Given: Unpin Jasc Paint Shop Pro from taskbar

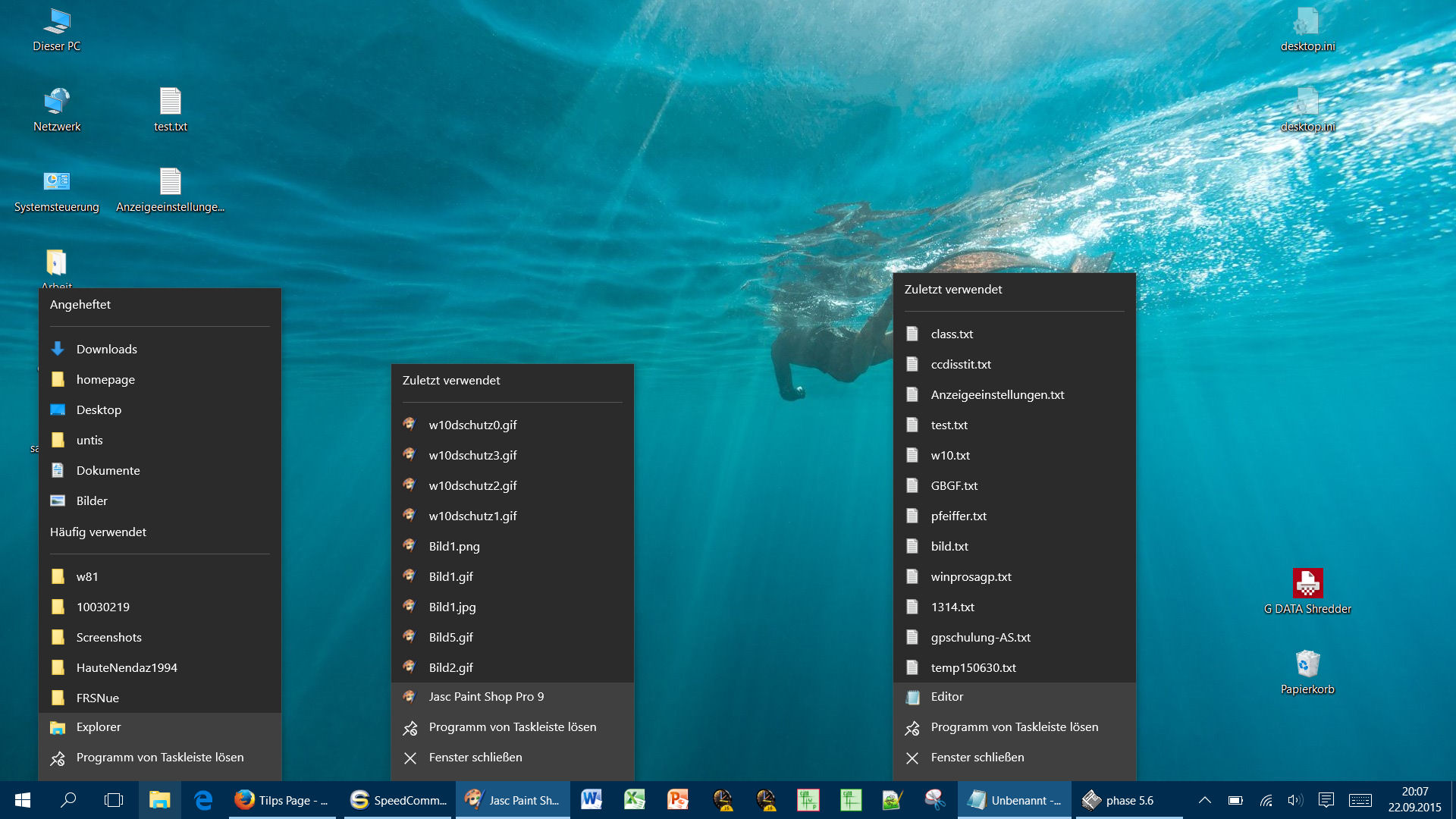Looking at the screenshot, I should click(512, 727).
